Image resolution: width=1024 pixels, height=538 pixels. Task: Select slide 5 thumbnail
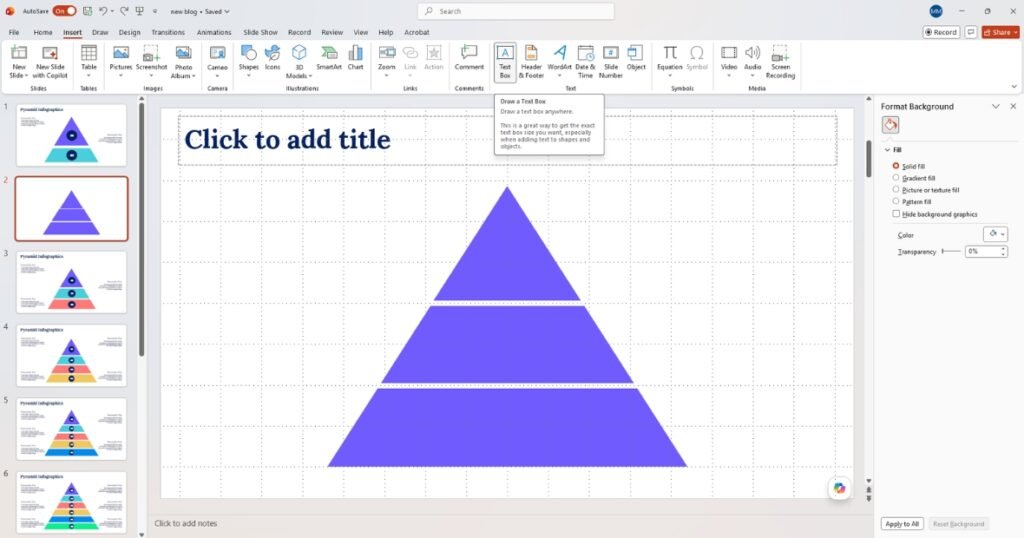pyautogui.click(x=71, y=429)
